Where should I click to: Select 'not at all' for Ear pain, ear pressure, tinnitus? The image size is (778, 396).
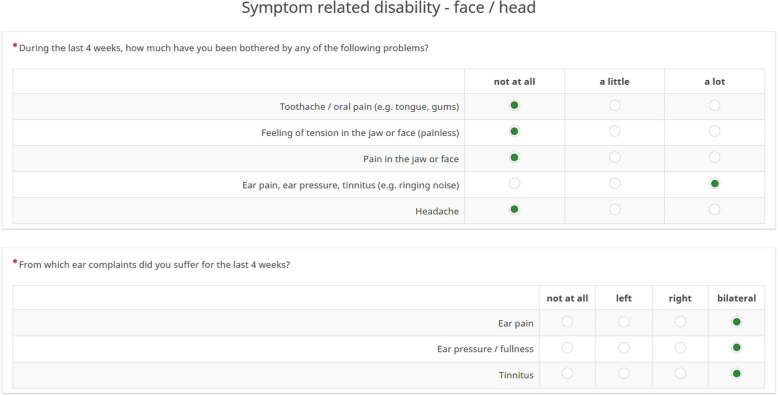point(515,184)
